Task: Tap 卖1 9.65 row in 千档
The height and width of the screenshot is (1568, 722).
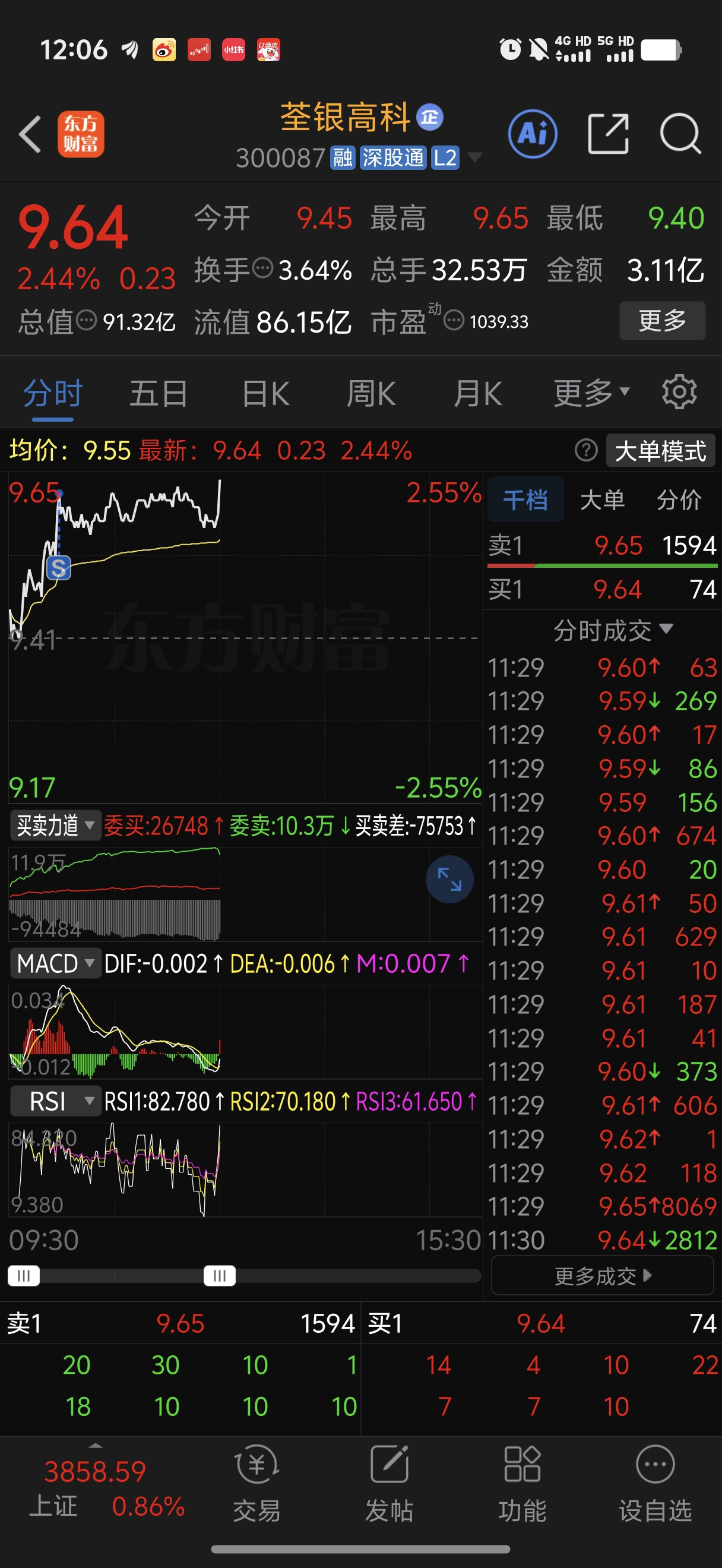Action: (602, 545)
